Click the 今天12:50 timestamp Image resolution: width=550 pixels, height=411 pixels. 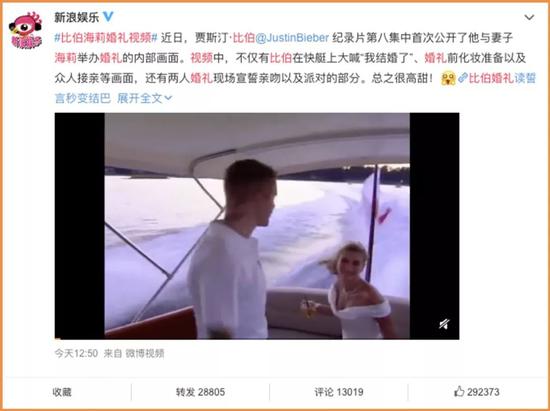coord(76,353)
